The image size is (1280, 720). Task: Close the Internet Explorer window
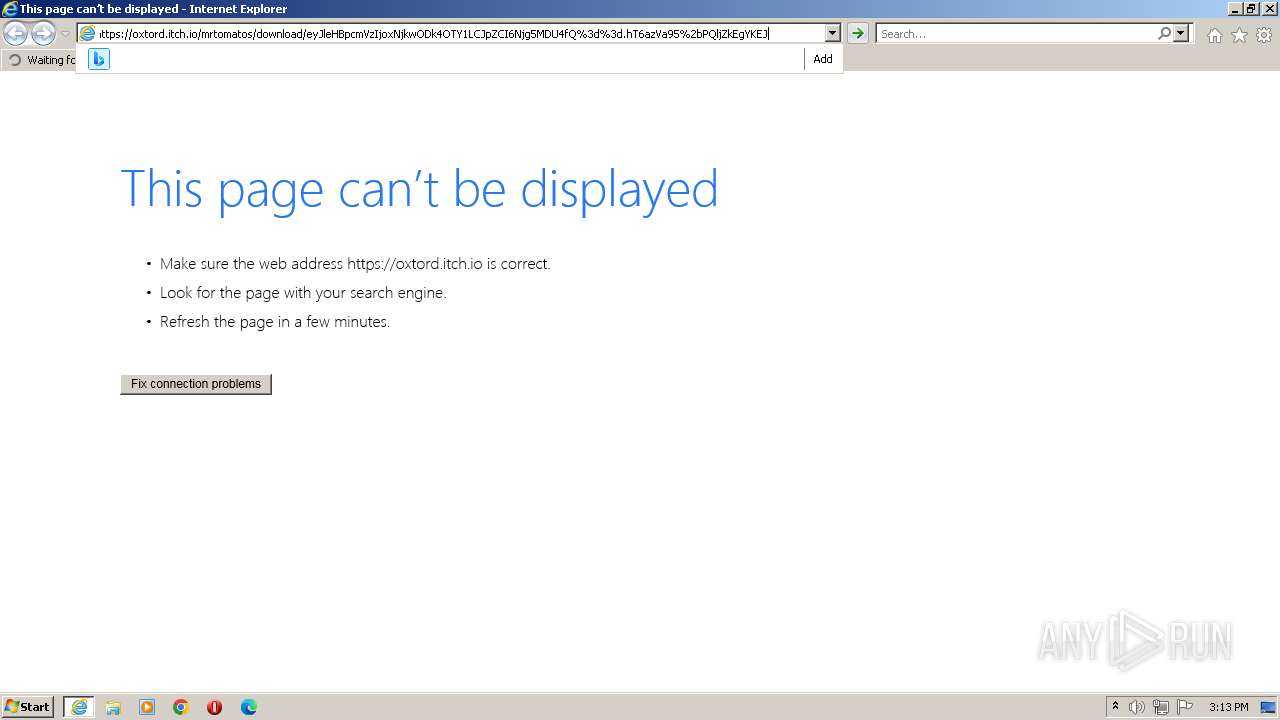(1268, 9)
